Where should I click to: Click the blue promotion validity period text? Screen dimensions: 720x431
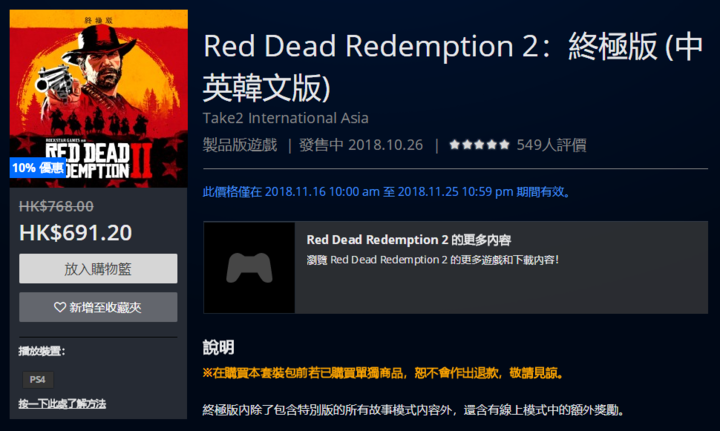tap(387, 191)
